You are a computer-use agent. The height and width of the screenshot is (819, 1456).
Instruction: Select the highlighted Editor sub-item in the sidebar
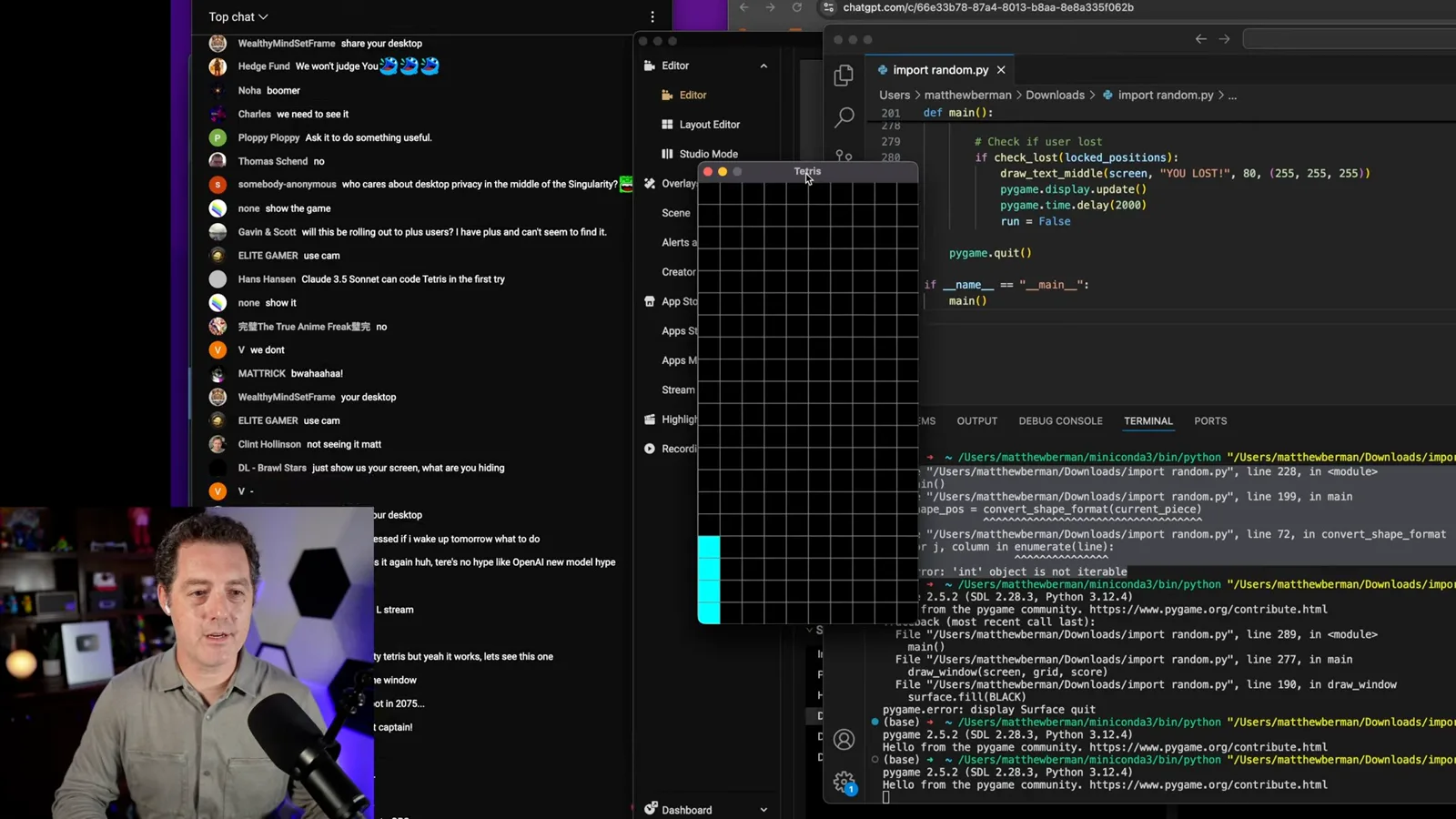[693, 95]
